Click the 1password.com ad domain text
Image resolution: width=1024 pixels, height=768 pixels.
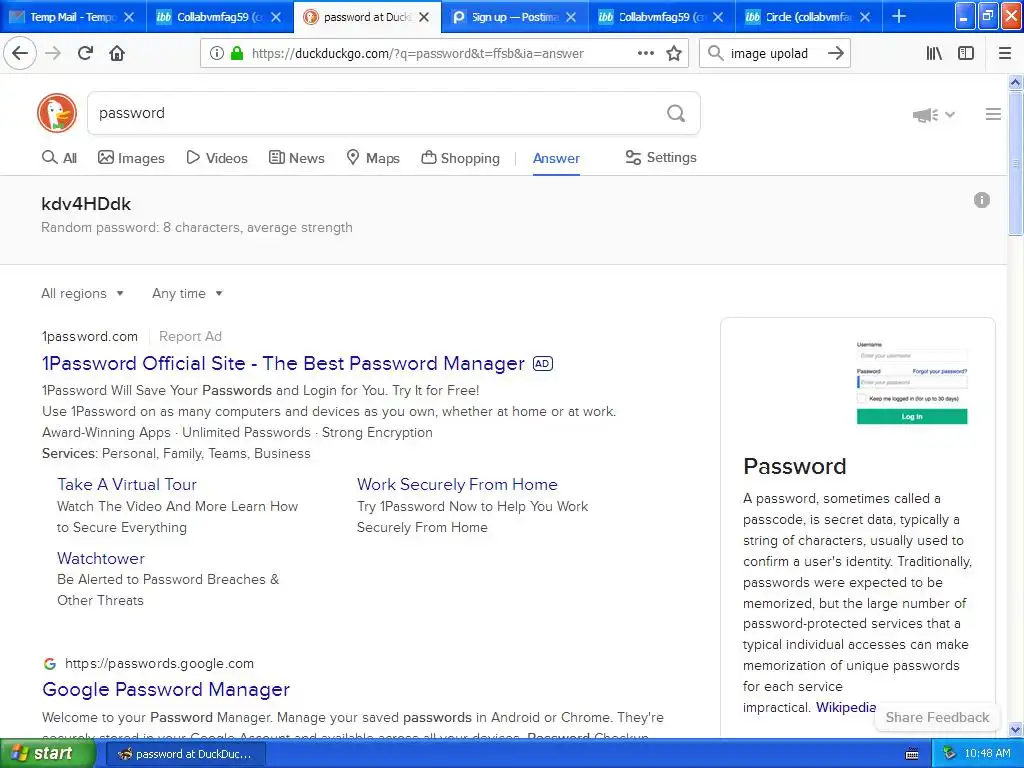90,336
